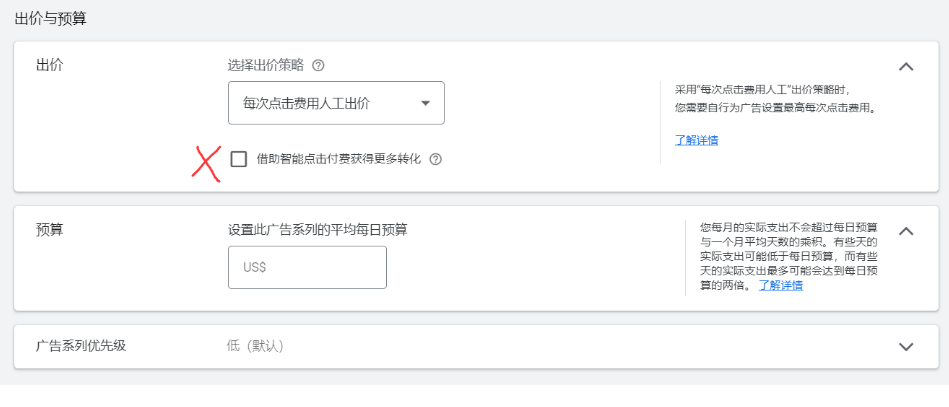This screenshot has width=949, height=407.
Task: Expand the 广告系列优先级 section chevron
Action: pos(906,347)
